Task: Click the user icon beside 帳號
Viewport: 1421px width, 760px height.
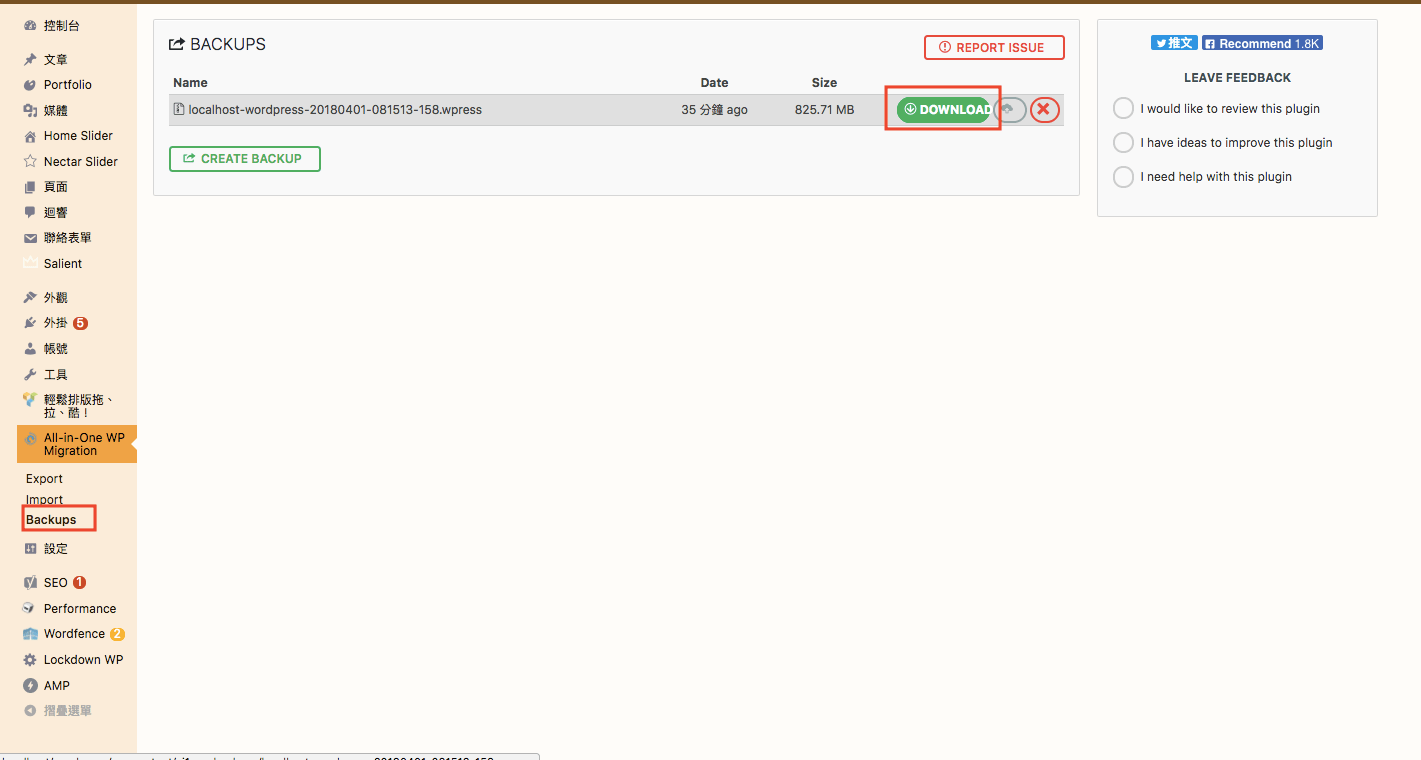Action: click(30, 349)
